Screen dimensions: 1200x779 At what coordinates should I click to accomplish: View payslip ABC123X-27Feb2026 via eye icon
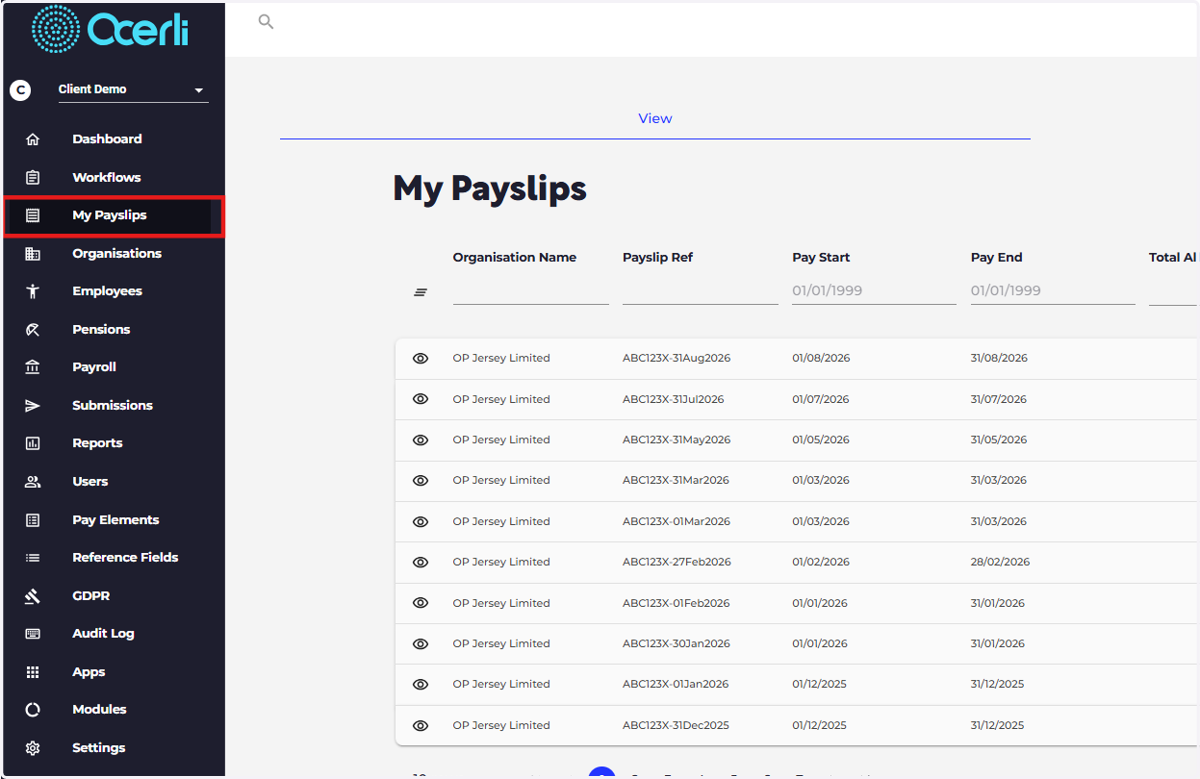pyautogui.click(x=421, y=562)
